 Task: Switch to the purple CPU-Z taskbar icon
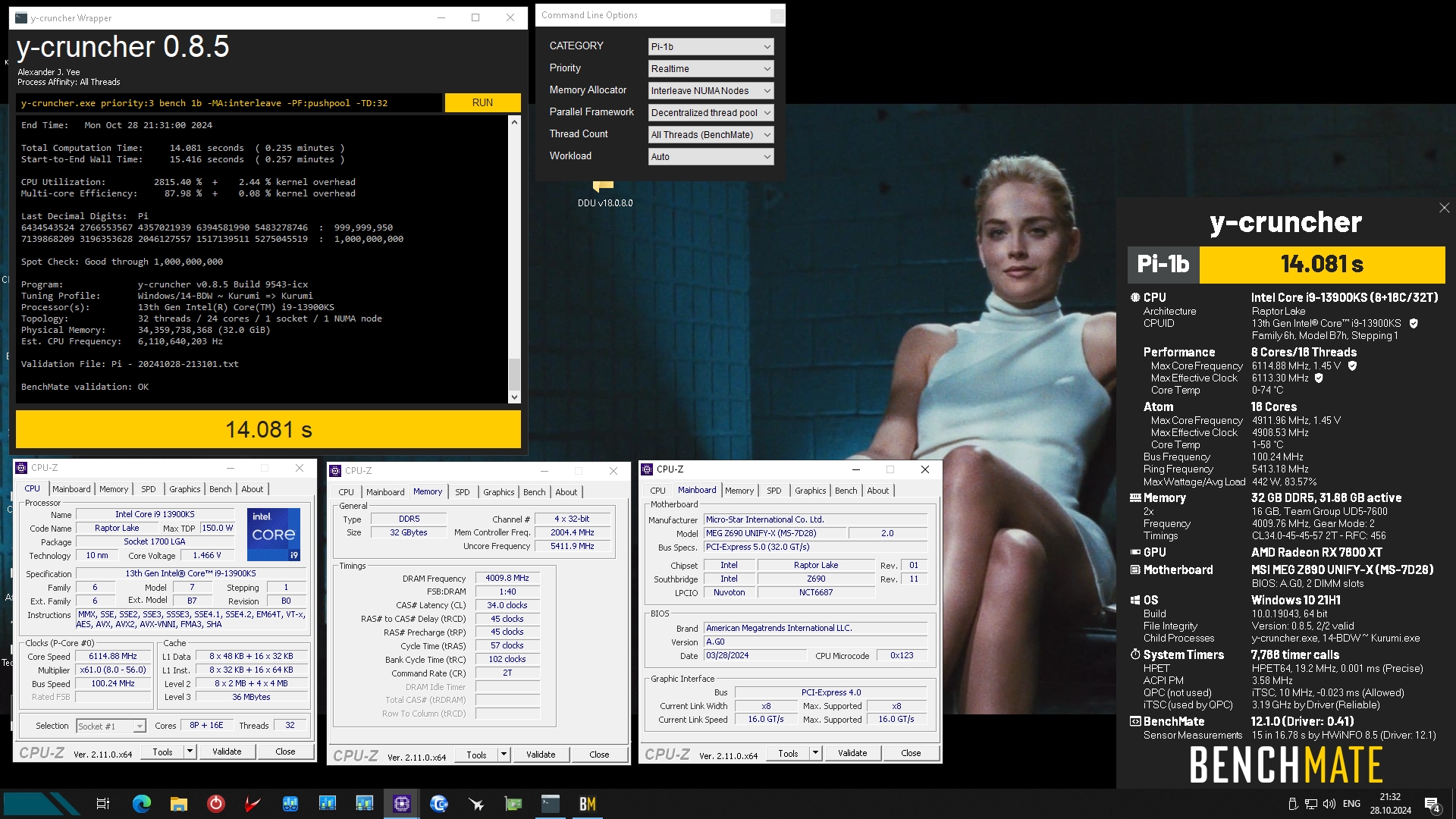pyautogui.click(x=402, y=804)
